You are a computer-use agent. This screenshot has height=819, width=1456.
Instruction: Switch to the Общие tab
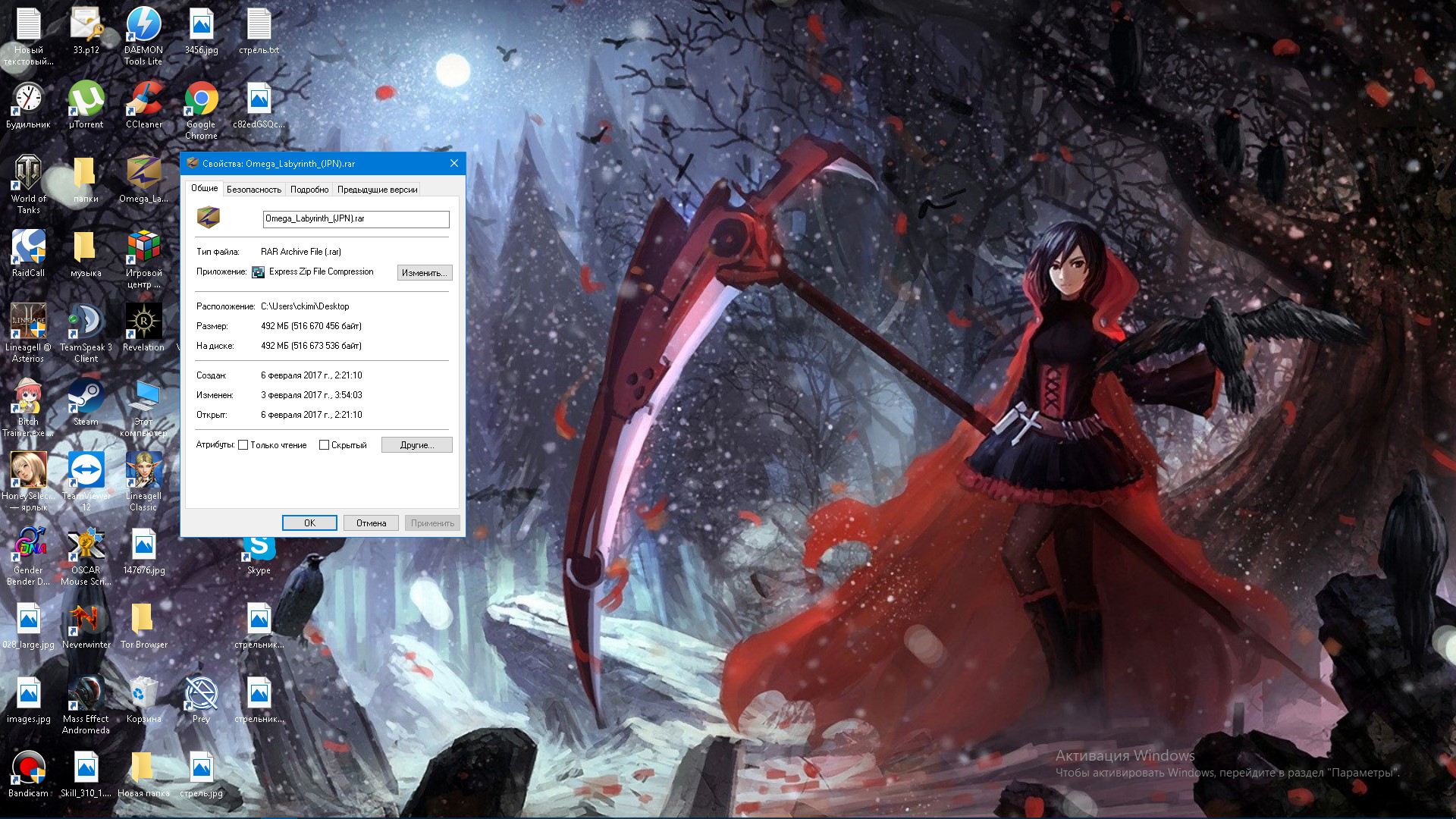pos(204,188)
